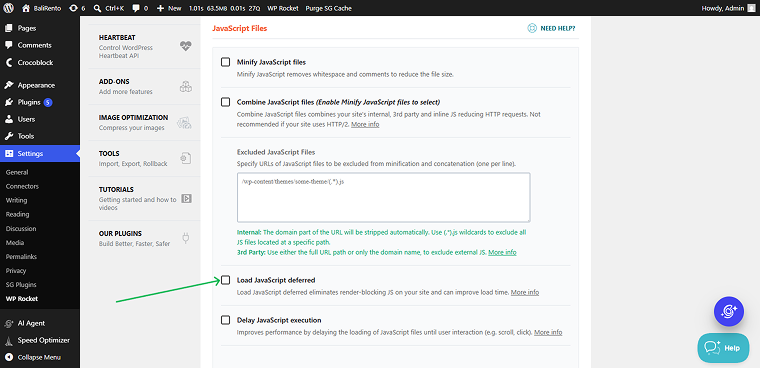Click the Comments sidebar icon
This screenshot has width=760, height=368.
pyautogui.click(x=9, y=45)
